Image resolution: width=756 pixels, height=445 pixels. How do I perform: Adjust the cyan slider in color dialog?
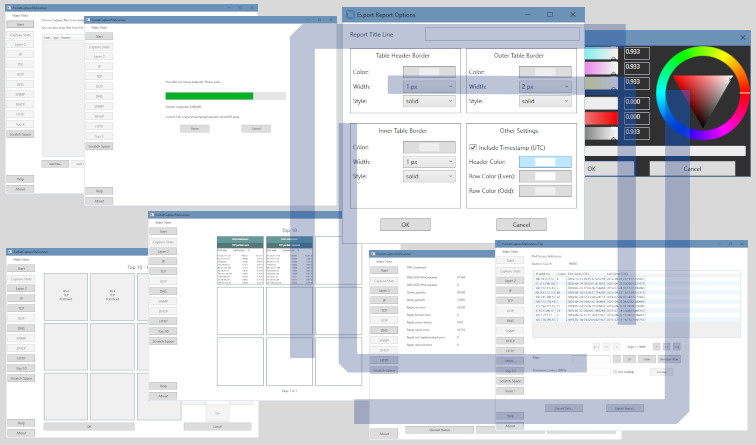click(601, 53)
